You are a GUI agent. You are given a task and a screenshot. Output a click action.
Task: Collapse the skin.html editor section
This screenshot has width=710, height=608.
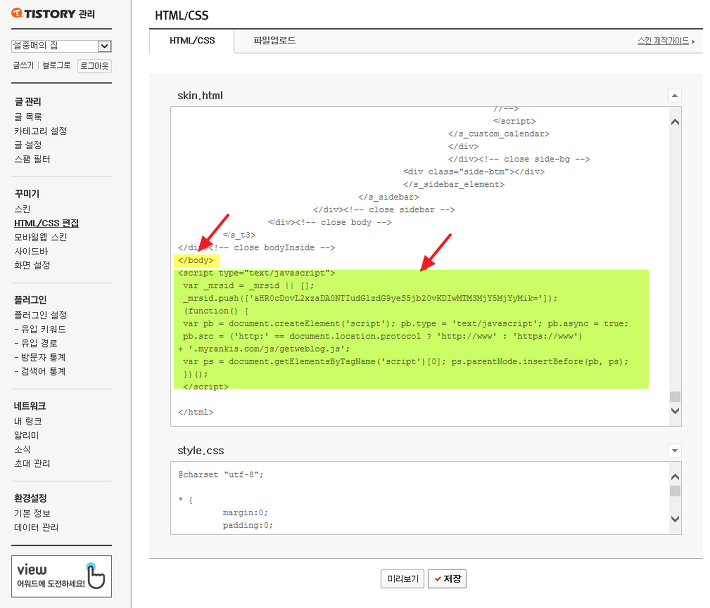pyautogui.click(x=675, y=96)
